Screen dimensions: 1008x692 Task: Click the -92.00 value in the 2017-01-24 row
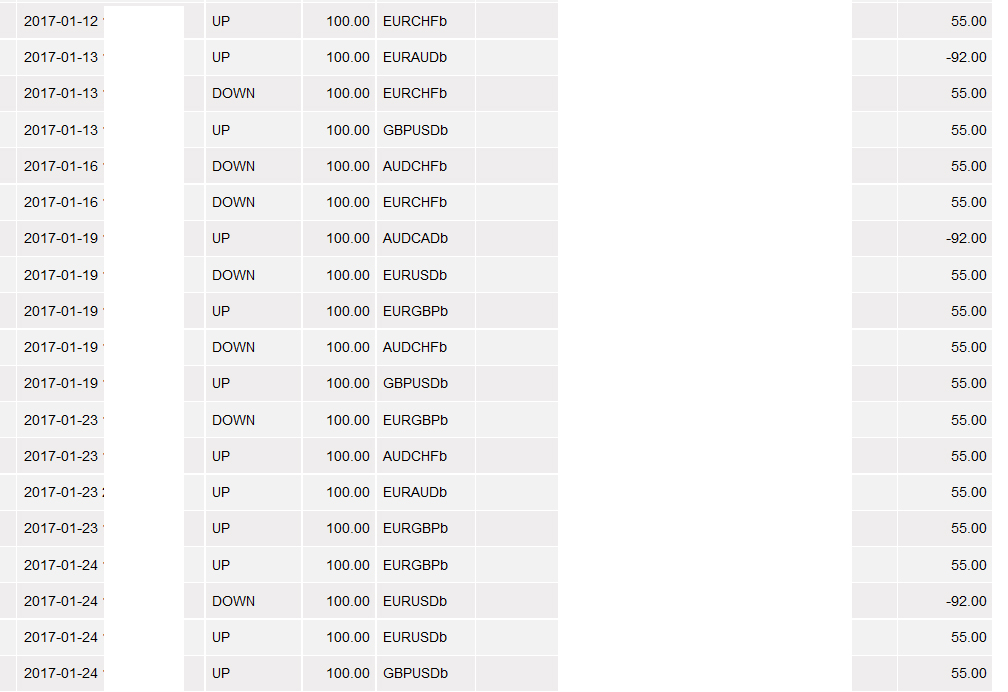point(966,601)
